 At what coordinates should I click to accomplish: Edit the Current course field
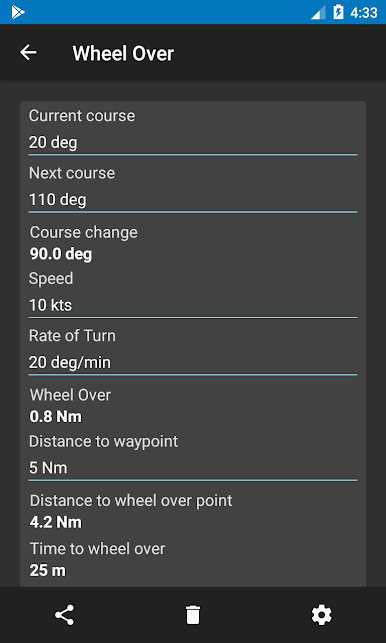pyautogui.click(x=193, y=143)
